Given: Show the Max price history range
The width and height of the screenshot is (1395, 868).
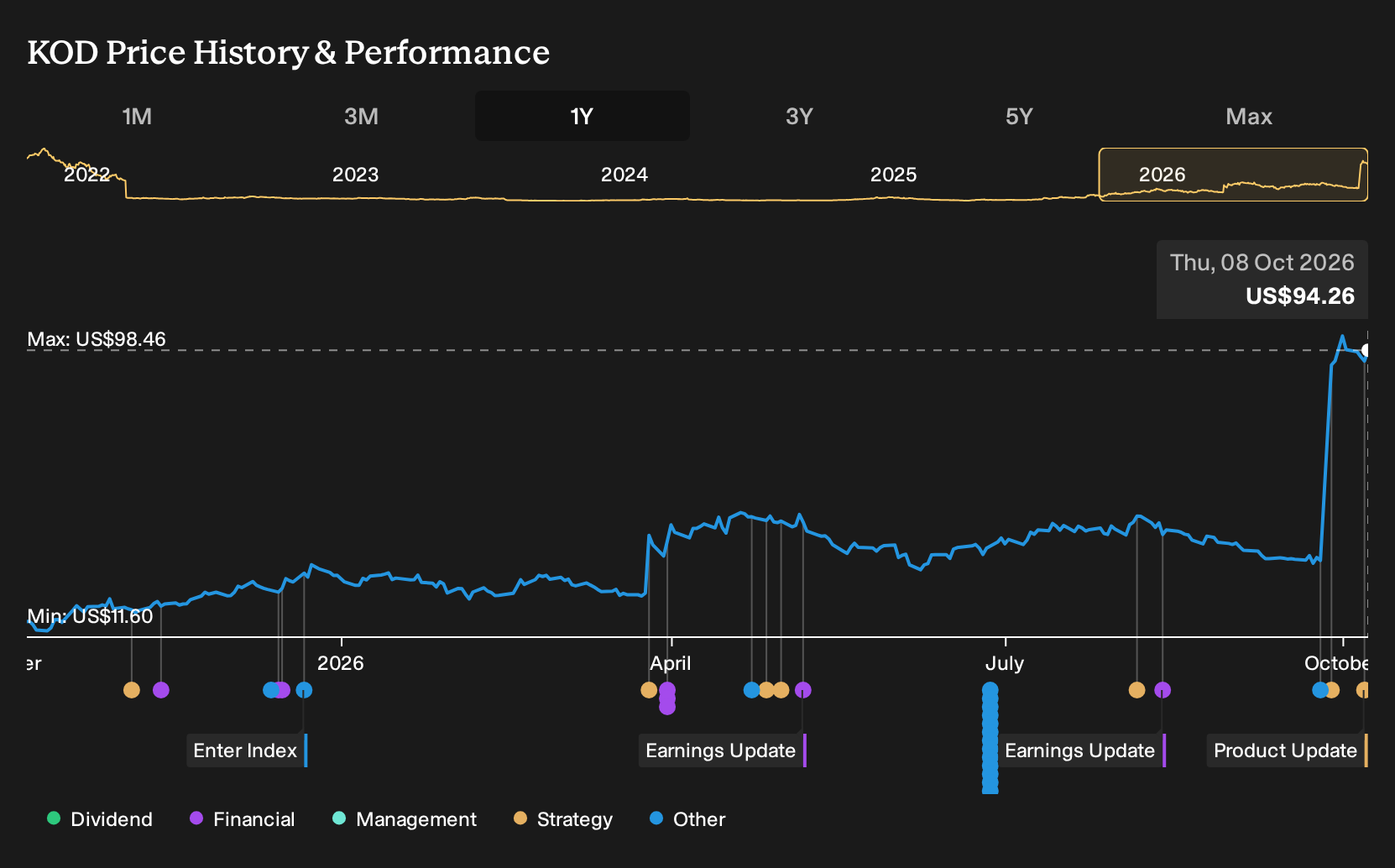Looking at the screenshot, I should click(x=1249, y=116).
